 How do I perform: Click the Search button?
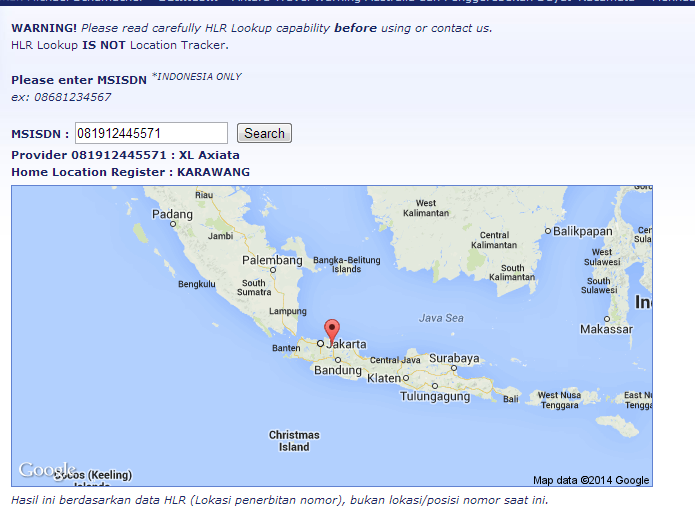264,133
